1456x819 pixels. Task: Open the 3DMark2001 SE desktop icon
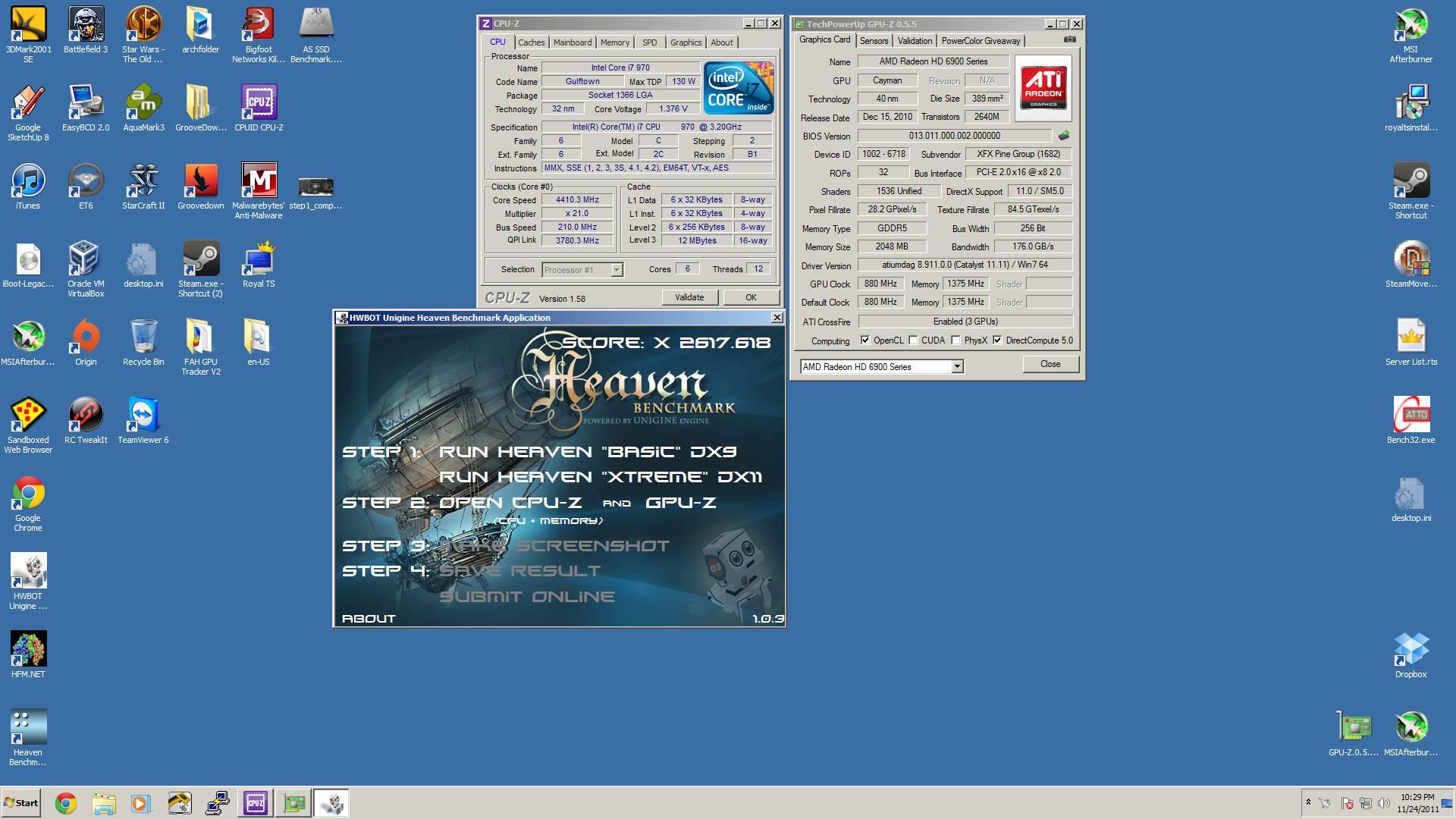pos(28,34)
